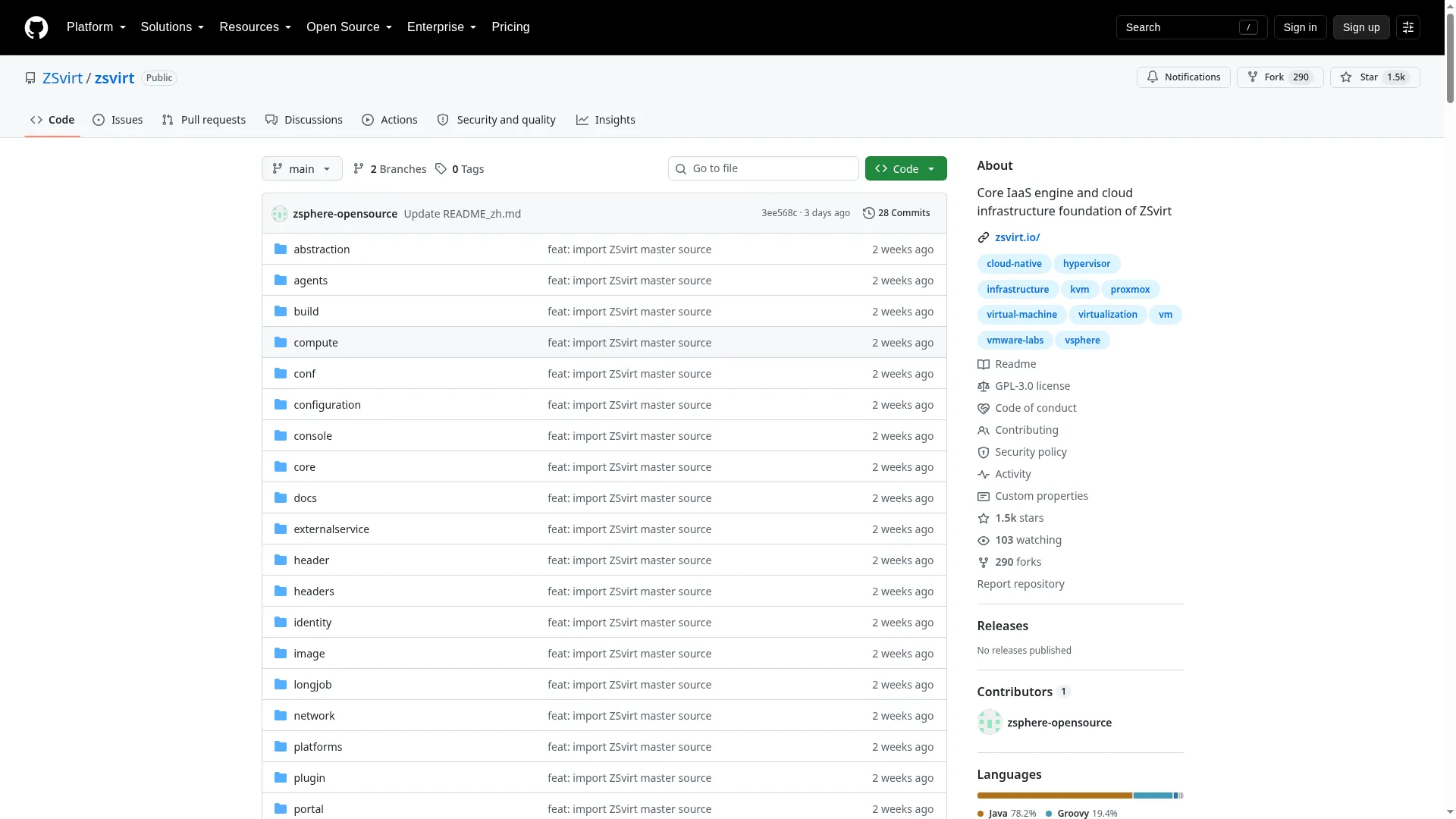The image size is (1456, 819).
Task: Click the docs folder icon
Action: (281, 498)
